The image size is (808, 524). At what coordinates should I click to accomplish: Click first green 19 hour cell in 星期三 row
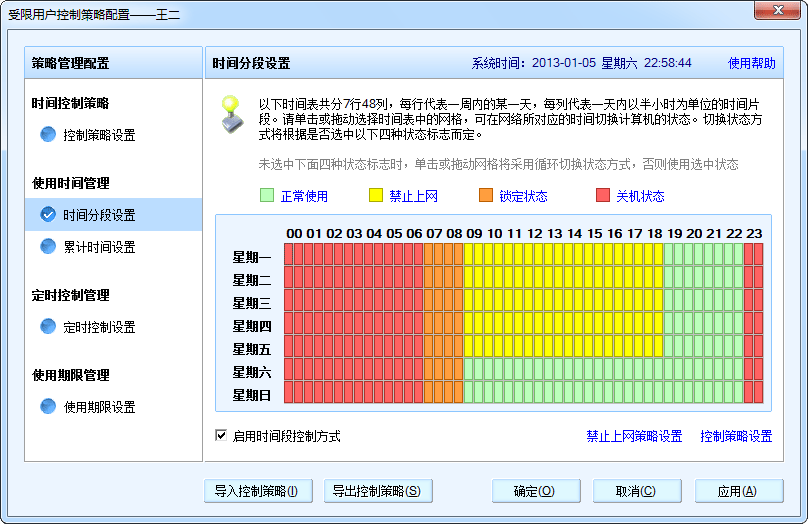pyautogui.click(x=668, y=300)
